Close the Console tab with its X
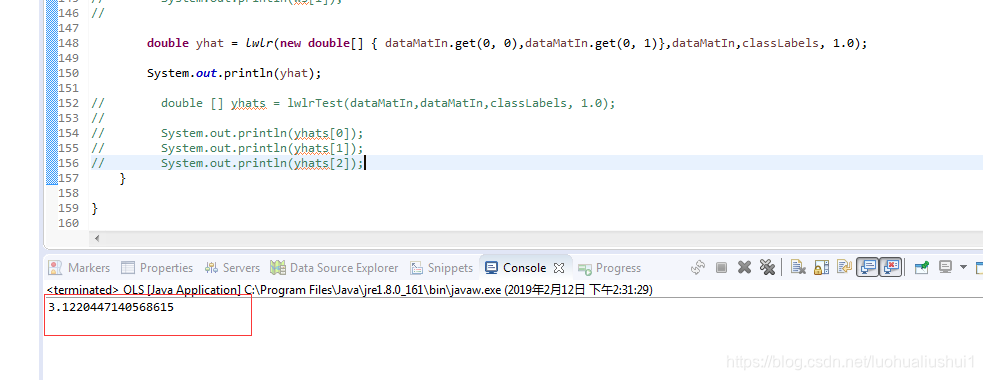The image size is (983, 380). [x=559, y=268]
